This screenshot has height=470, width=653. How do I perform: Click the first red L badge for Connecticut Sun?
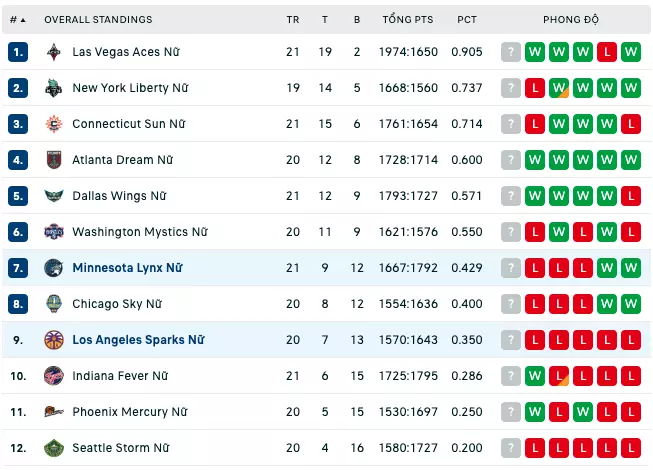(x=535, y=124)
